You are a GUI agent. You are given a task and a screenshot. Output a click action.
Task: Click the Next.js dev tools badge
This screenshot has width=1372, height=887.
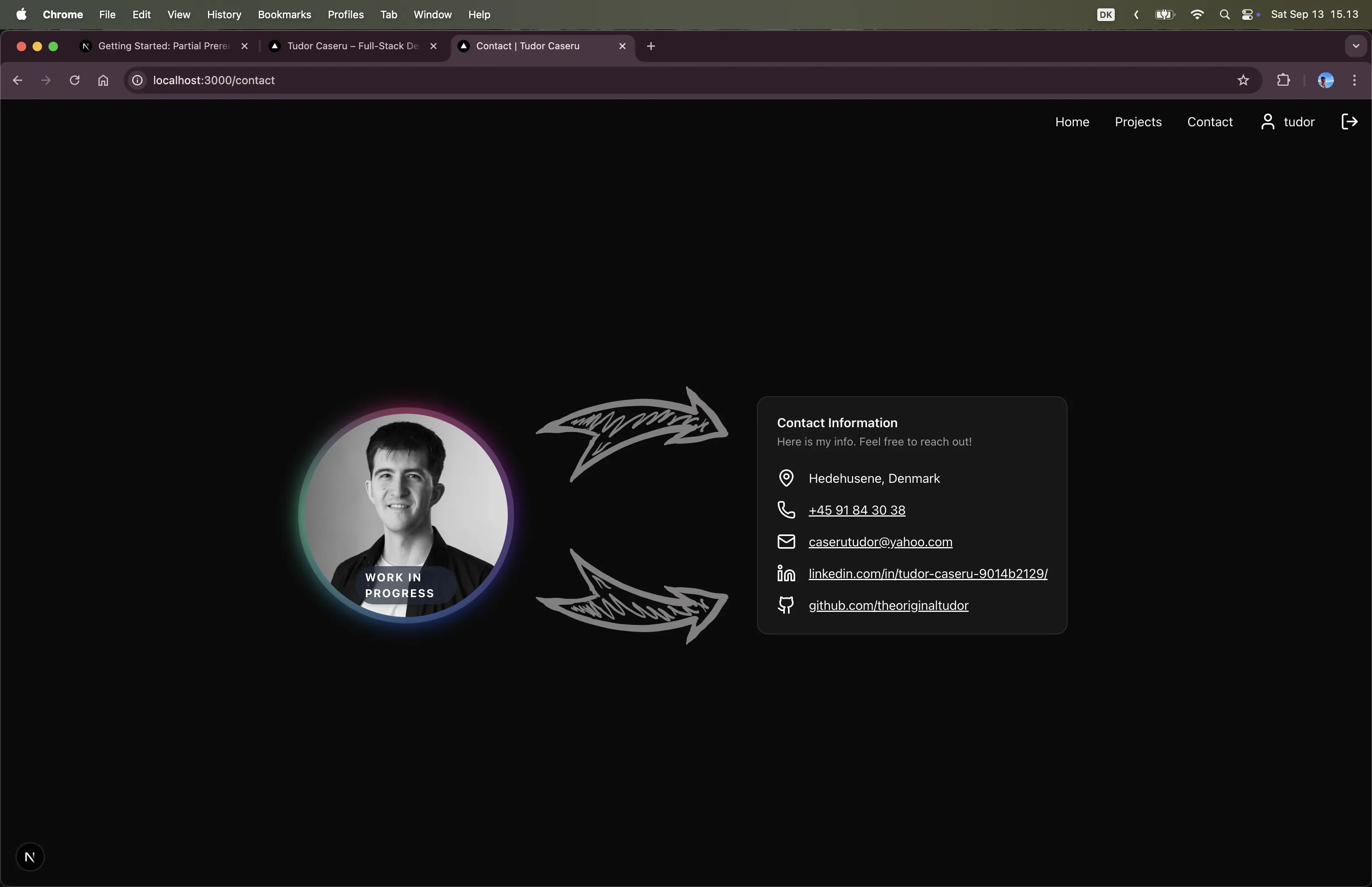[30, 856]
